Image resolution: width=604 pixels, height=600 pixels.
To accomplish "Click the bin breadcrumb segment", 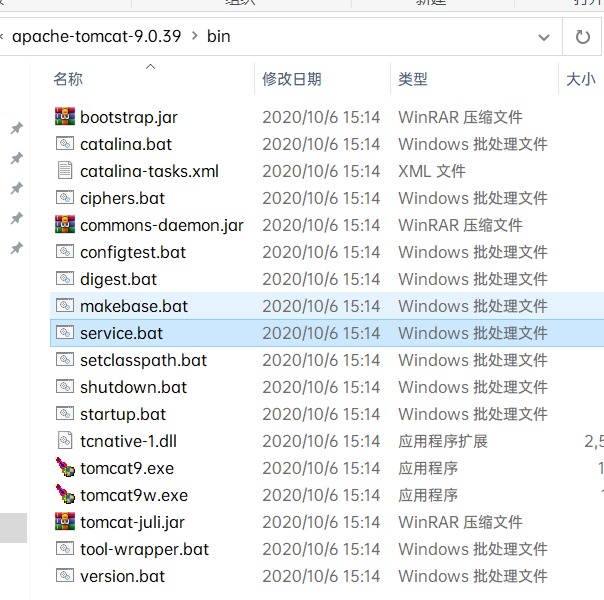I will (218, 37).
